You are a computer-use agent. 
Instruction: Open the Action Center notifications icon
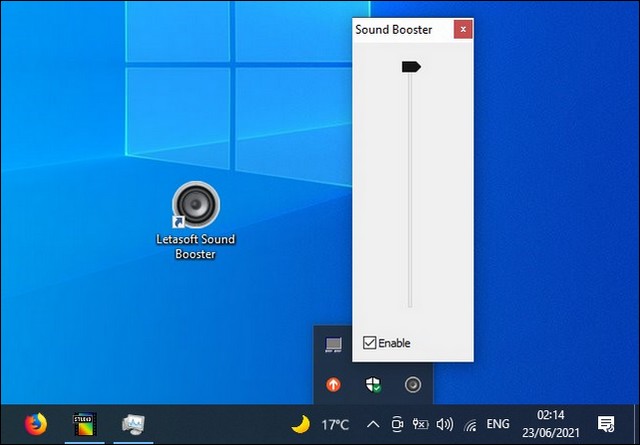coord(606,424)
